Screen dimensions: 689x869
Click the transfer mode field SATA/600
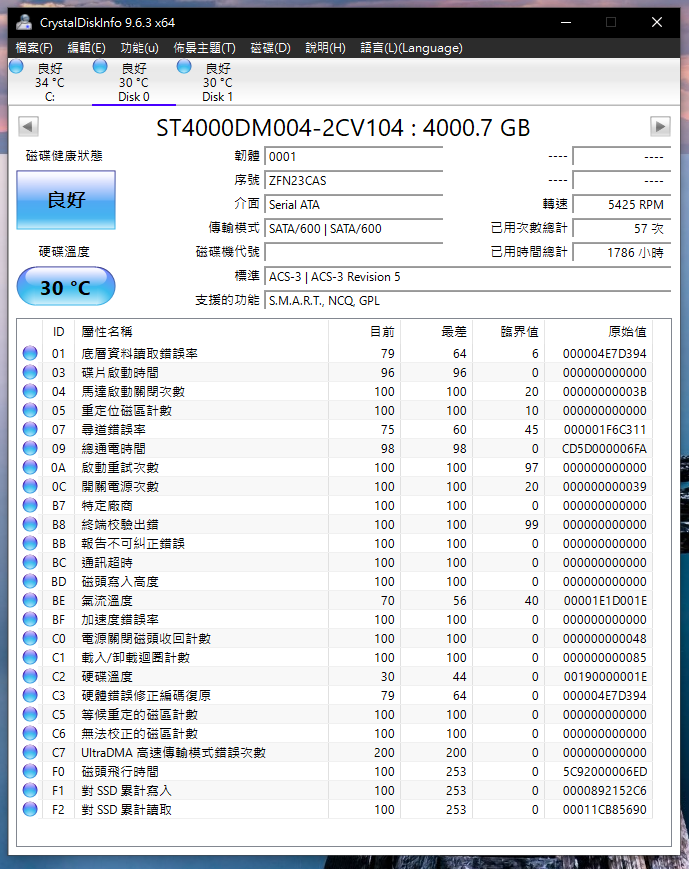354,228
